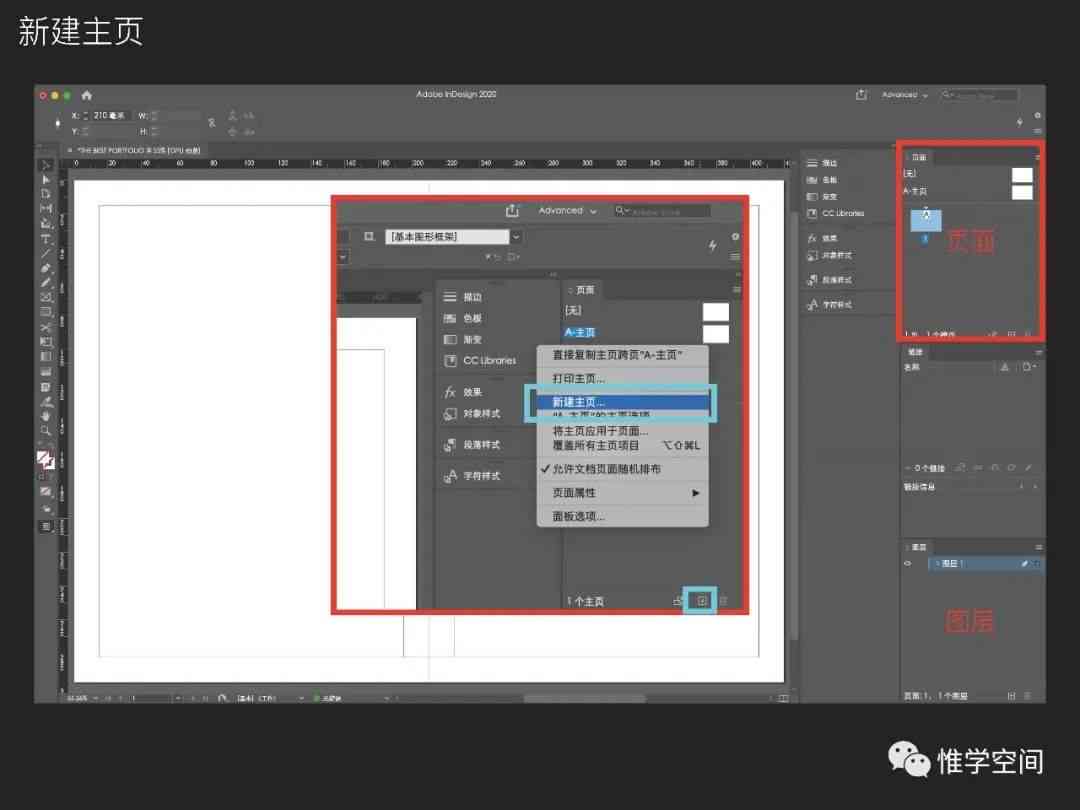This screenshot has width=1080, height=810.
Task: Select the Note tool
Action: [x=46, y=387]
